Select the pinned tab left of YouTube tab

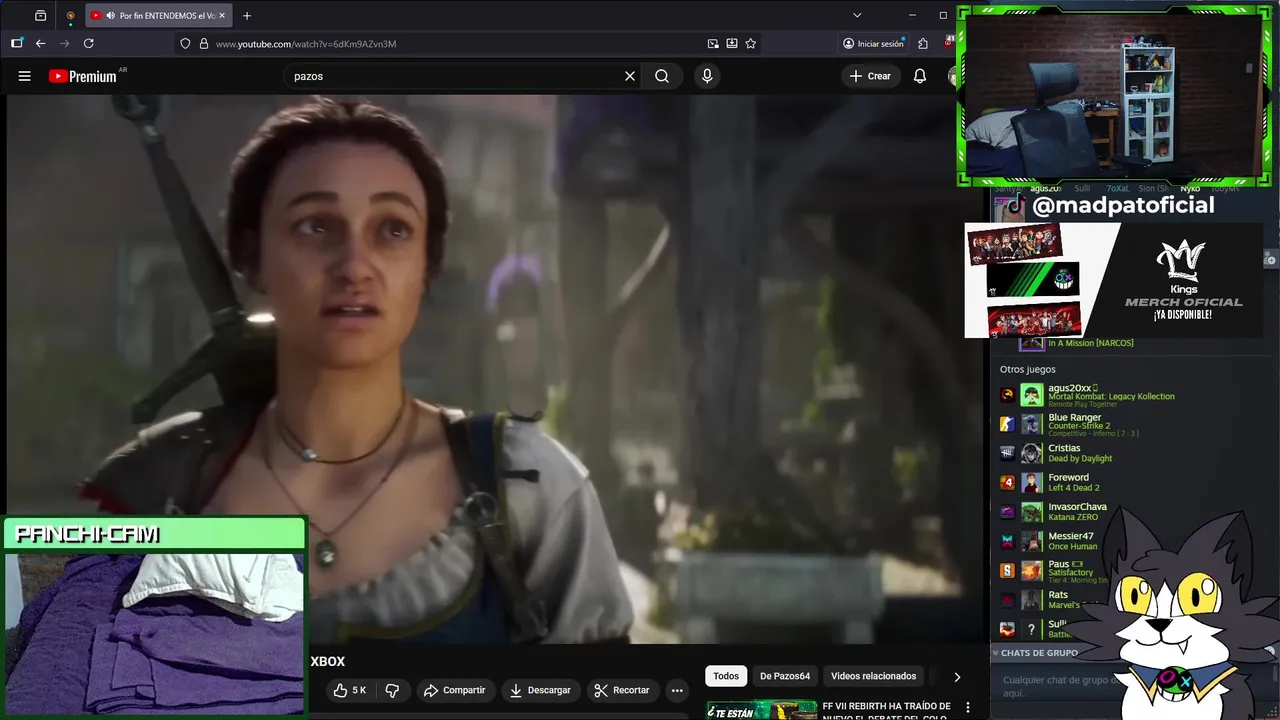70,15
